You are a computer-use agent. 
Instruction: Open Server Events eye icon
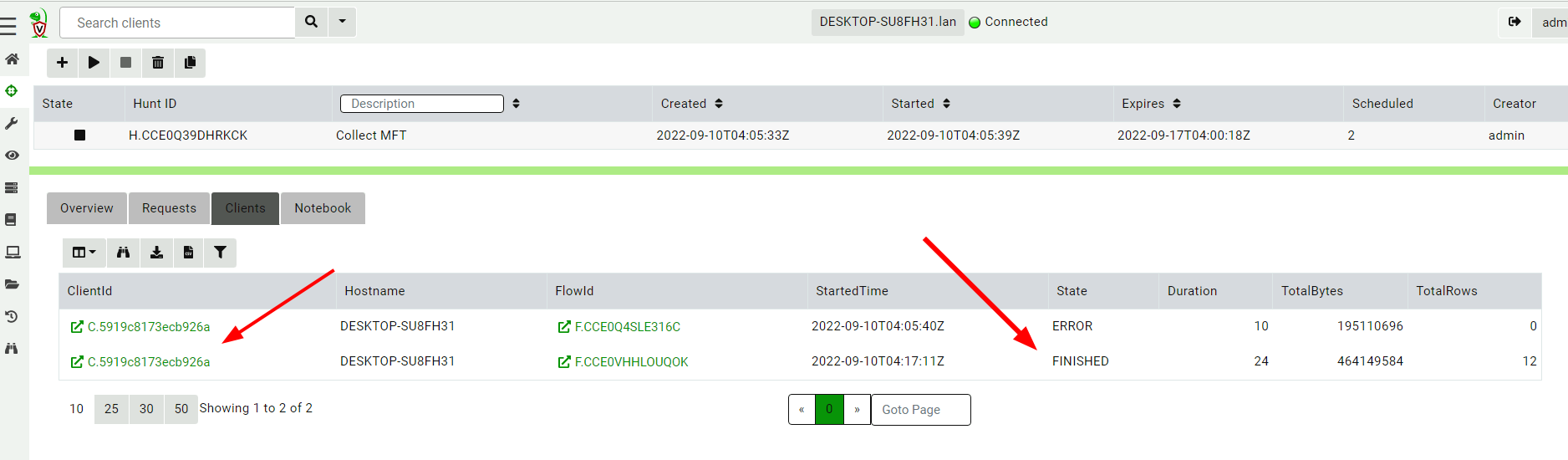(x=12, y=155)
